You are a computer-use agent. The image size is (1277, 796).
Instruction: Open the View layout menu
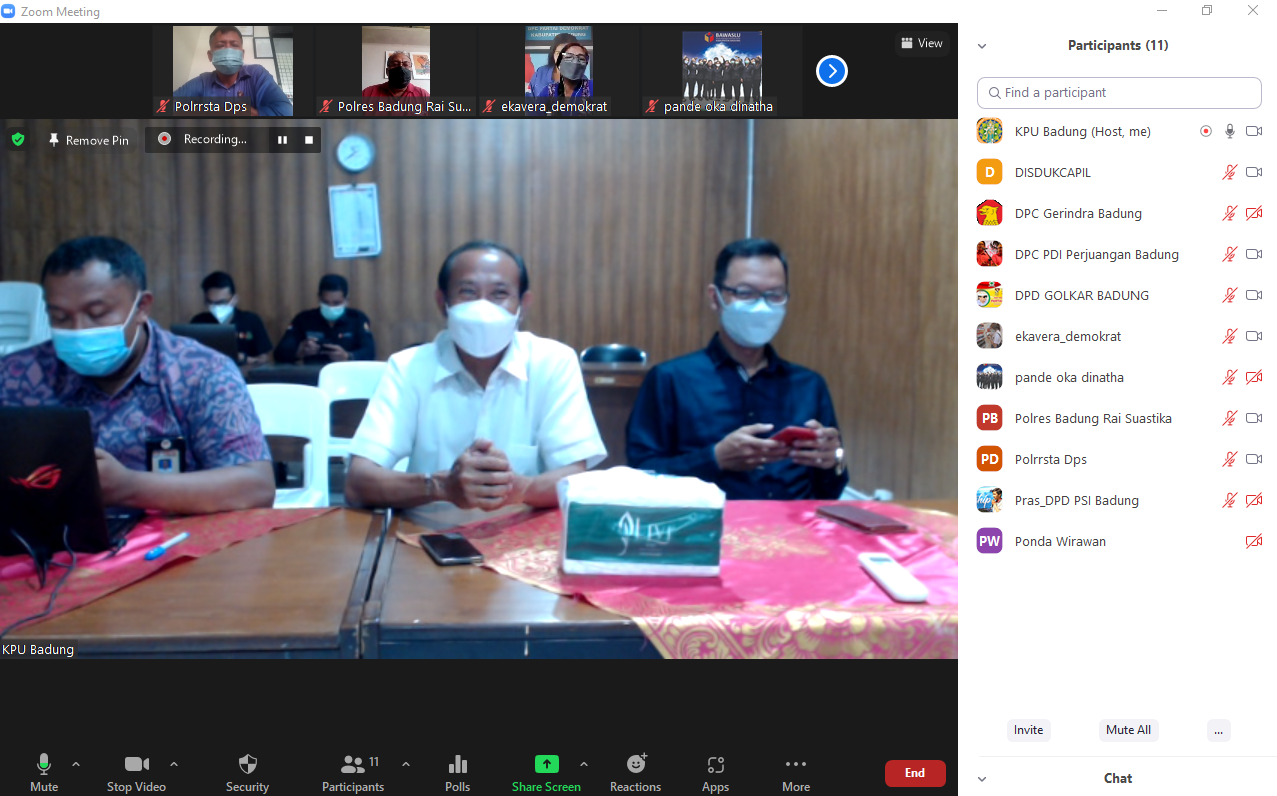tap(921, 43)
